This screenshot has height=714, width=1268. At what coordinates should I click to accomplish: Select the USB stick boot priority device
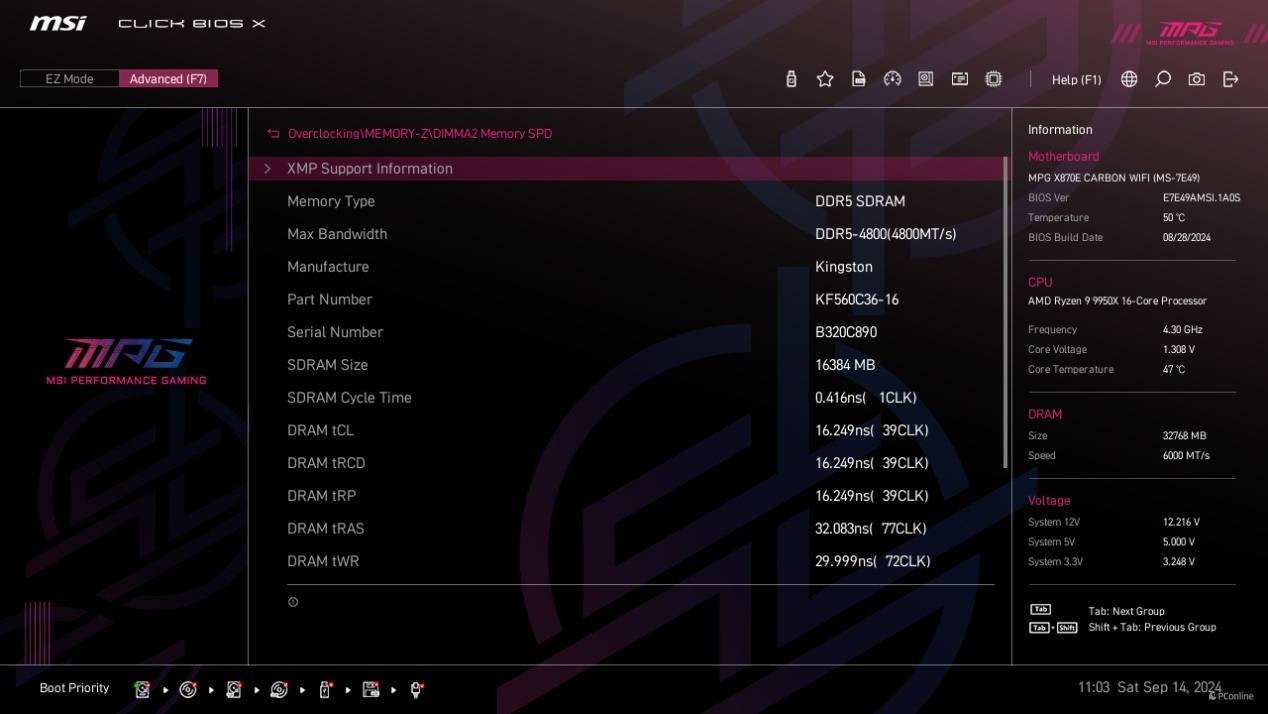(x=325, y=689)
